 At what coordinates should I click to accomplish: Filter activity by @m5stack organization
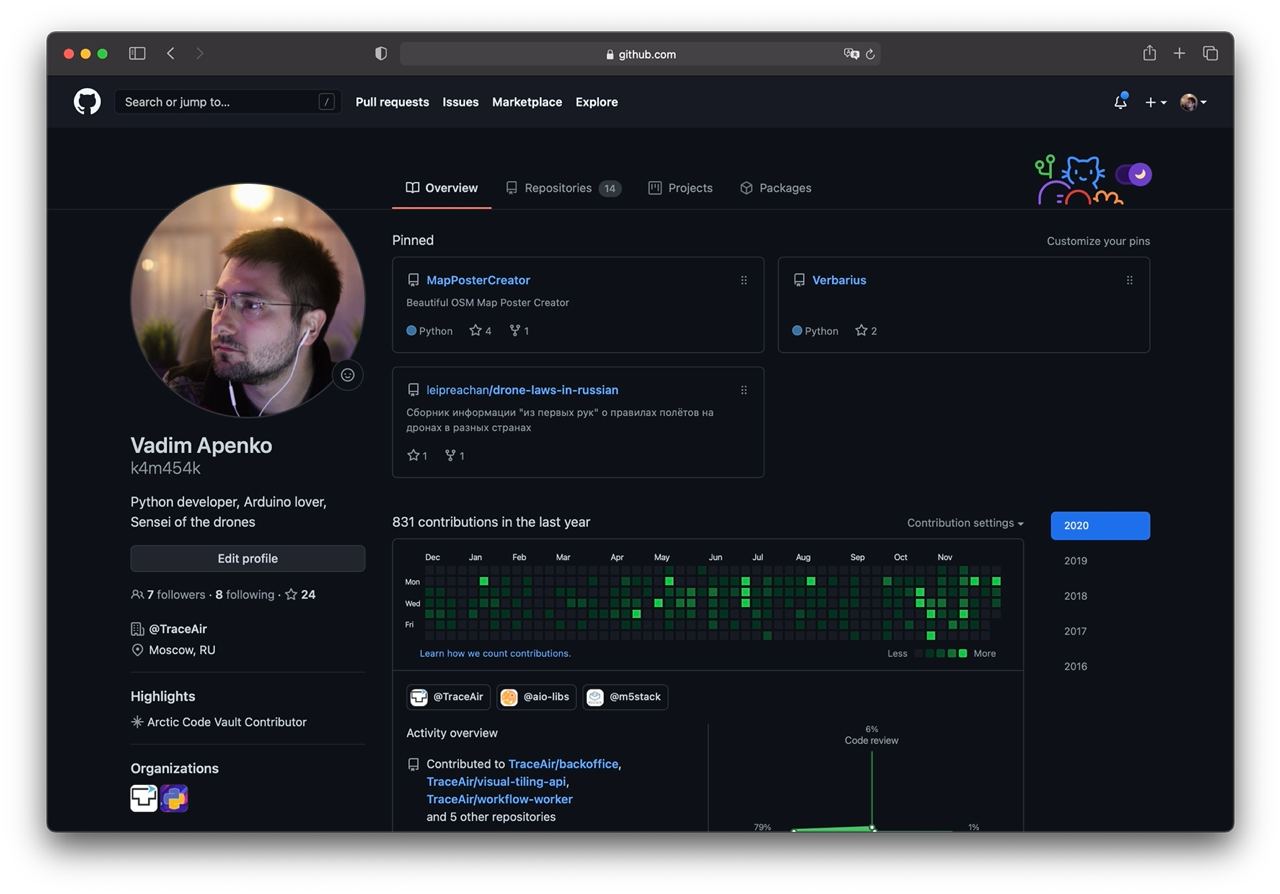point(625,697)
